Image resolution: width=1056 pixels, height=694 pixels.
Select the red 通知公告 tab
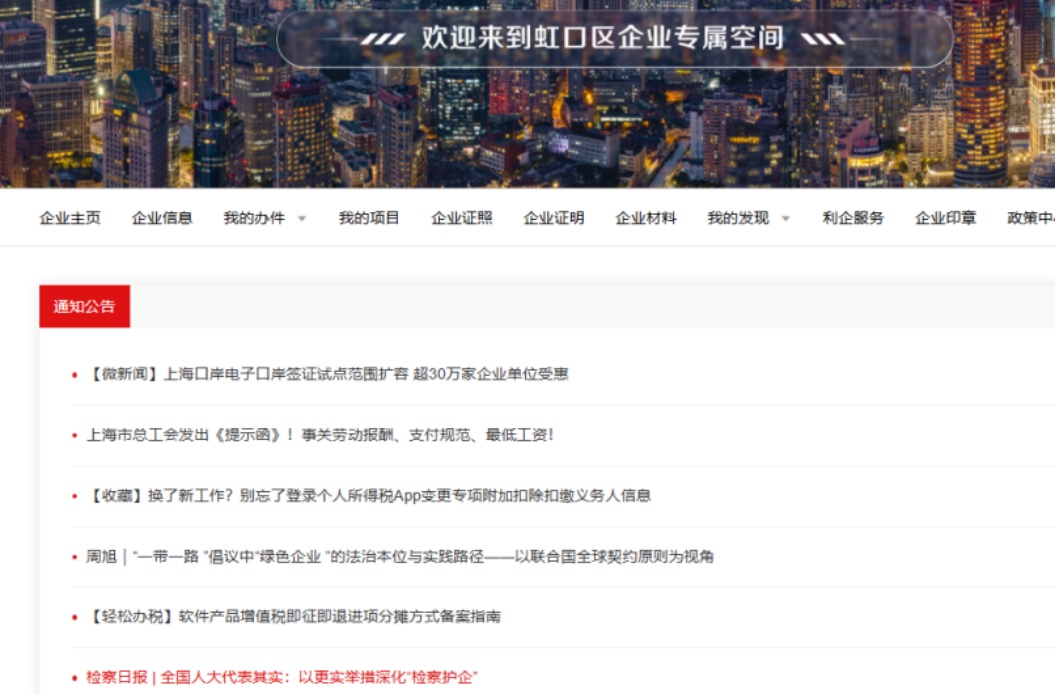coord(84,307)
